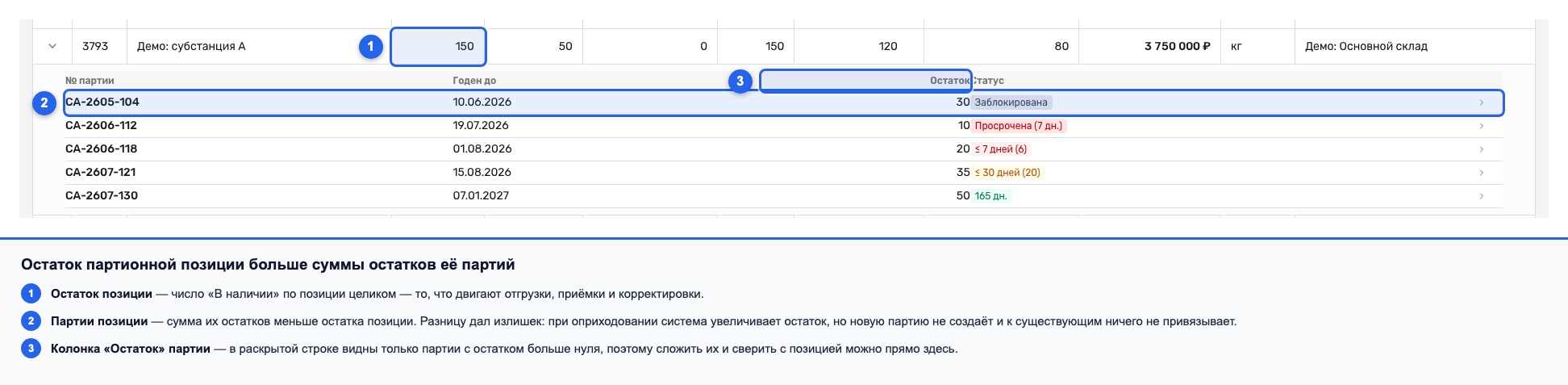Click expiry date 07.01.2027
Screen dimensions: 1568x385
481,195
